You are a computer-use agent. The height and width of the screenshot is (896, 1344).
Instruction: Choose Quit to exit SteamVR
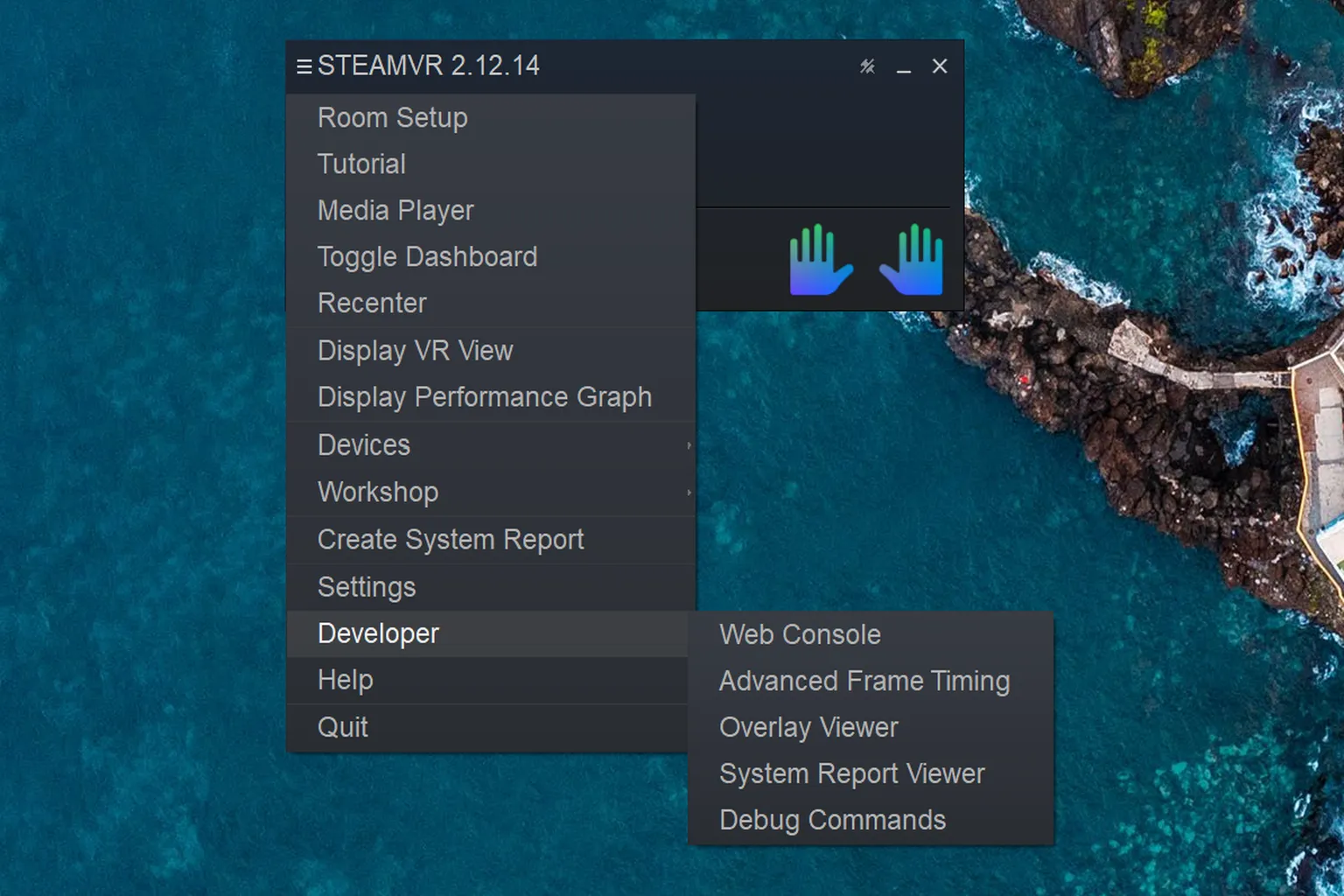click(487, 727)
